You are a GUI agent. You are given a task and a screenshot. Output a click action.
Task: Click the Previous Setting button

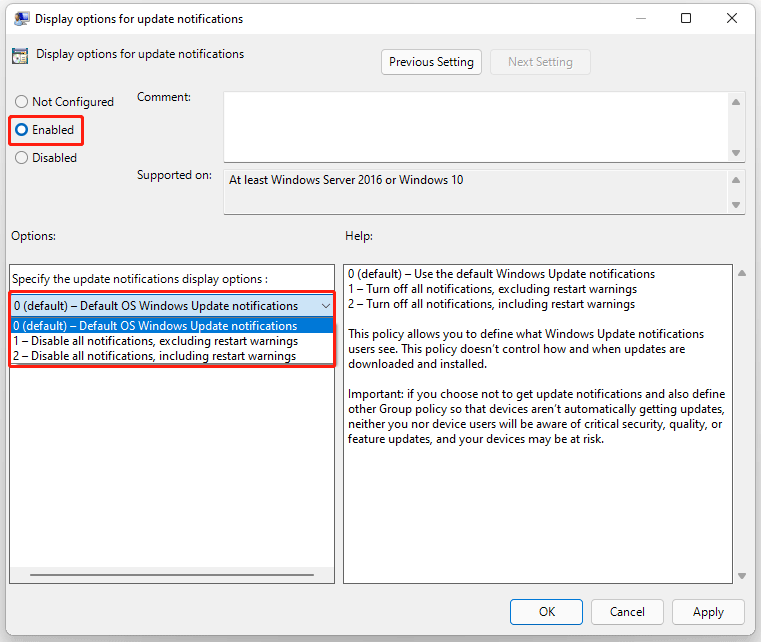tap(431, 62)
